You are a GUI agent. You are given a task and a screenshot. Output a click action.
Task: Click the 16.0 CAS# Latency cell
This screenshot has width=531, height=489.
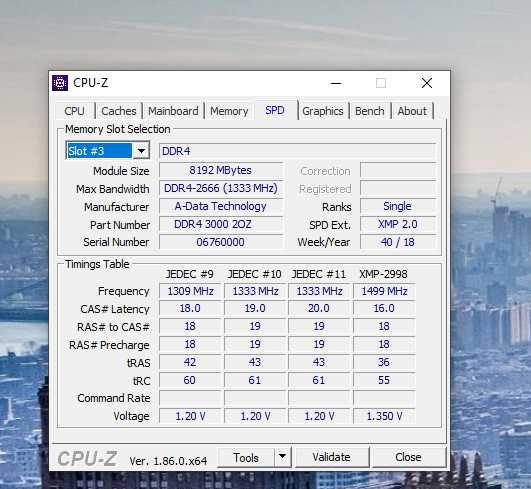(384, 309)
